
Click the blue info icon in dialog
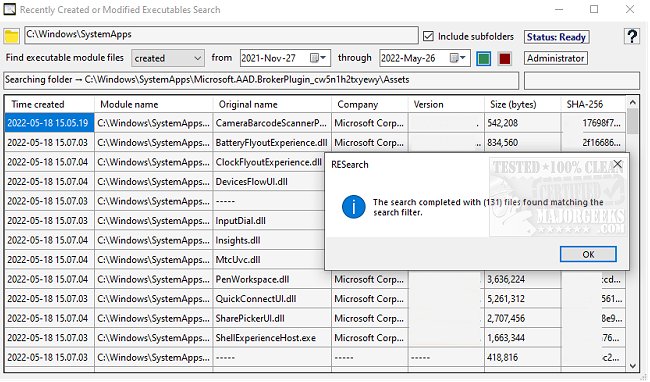[353, 207]
